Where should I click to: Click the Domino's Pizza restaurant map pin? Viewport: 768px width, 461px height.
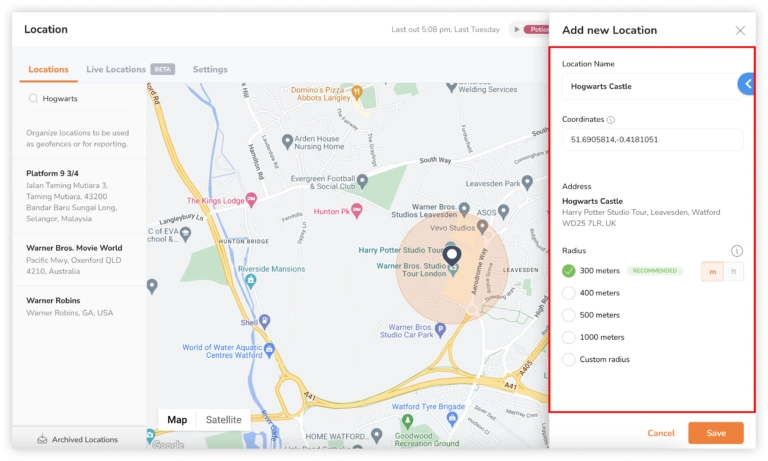tap(358, 92)
